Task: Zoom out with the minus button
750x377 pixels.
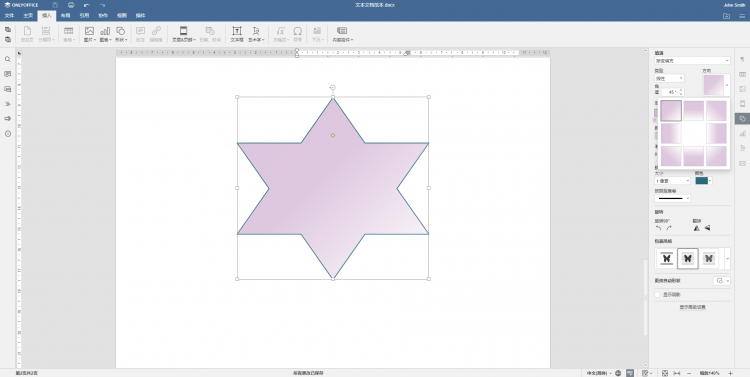Action: point(689,373)
